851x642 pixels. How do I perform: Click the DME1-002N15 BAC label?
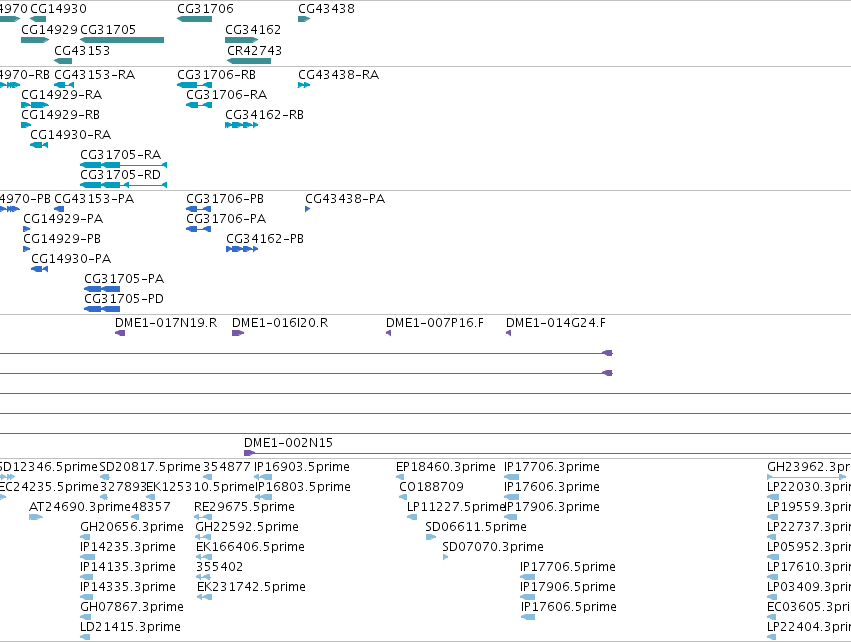pos(288,443)
